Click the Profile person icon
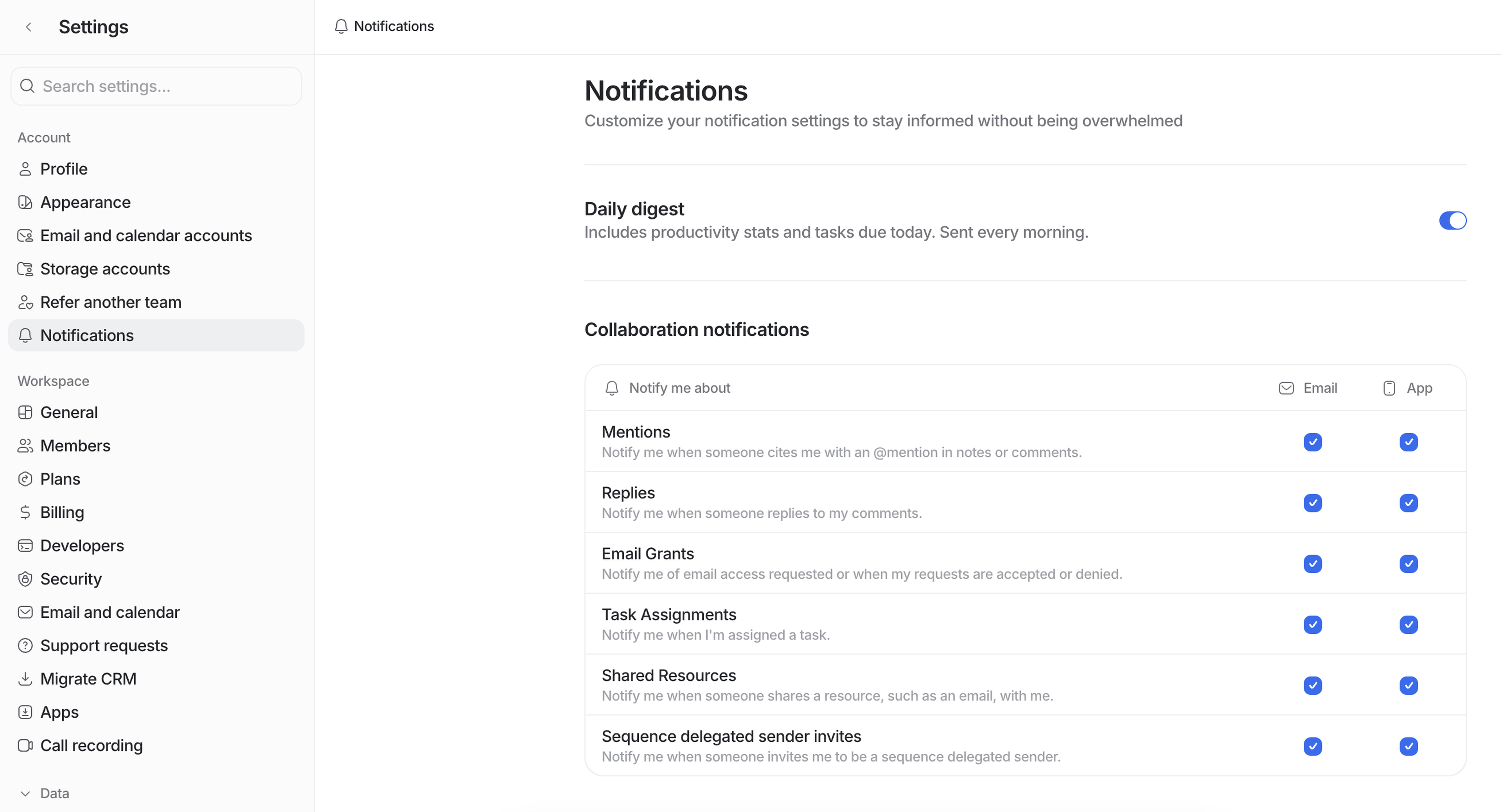This screenshot has height=812, width=1502. 25,169
